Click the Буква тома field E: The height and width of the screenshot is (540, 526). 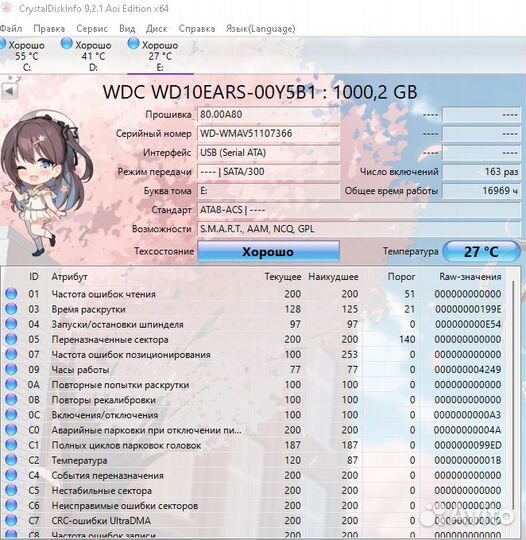pos(268,191)
